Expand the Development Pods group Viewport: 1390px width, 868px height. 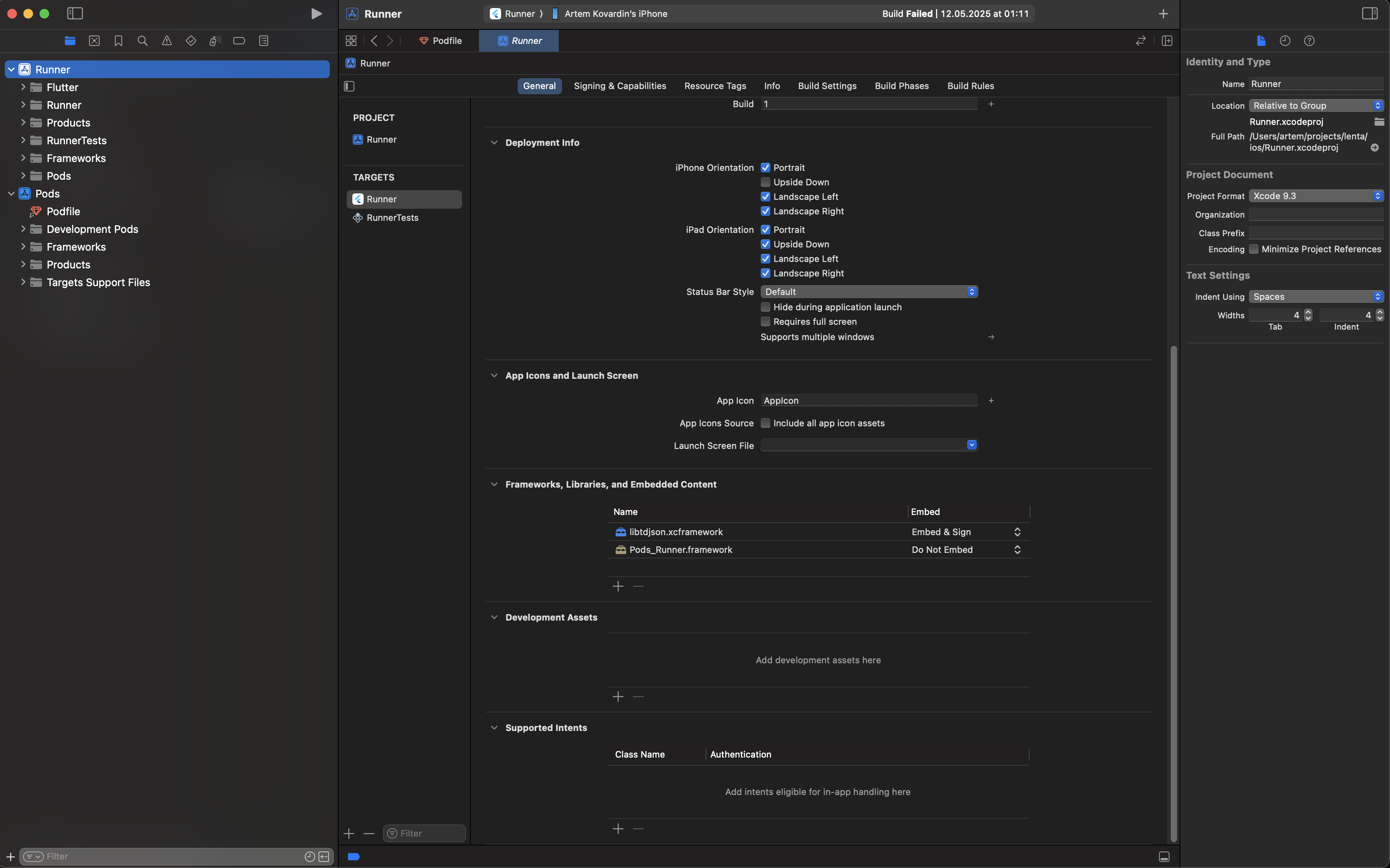[23, 229]
